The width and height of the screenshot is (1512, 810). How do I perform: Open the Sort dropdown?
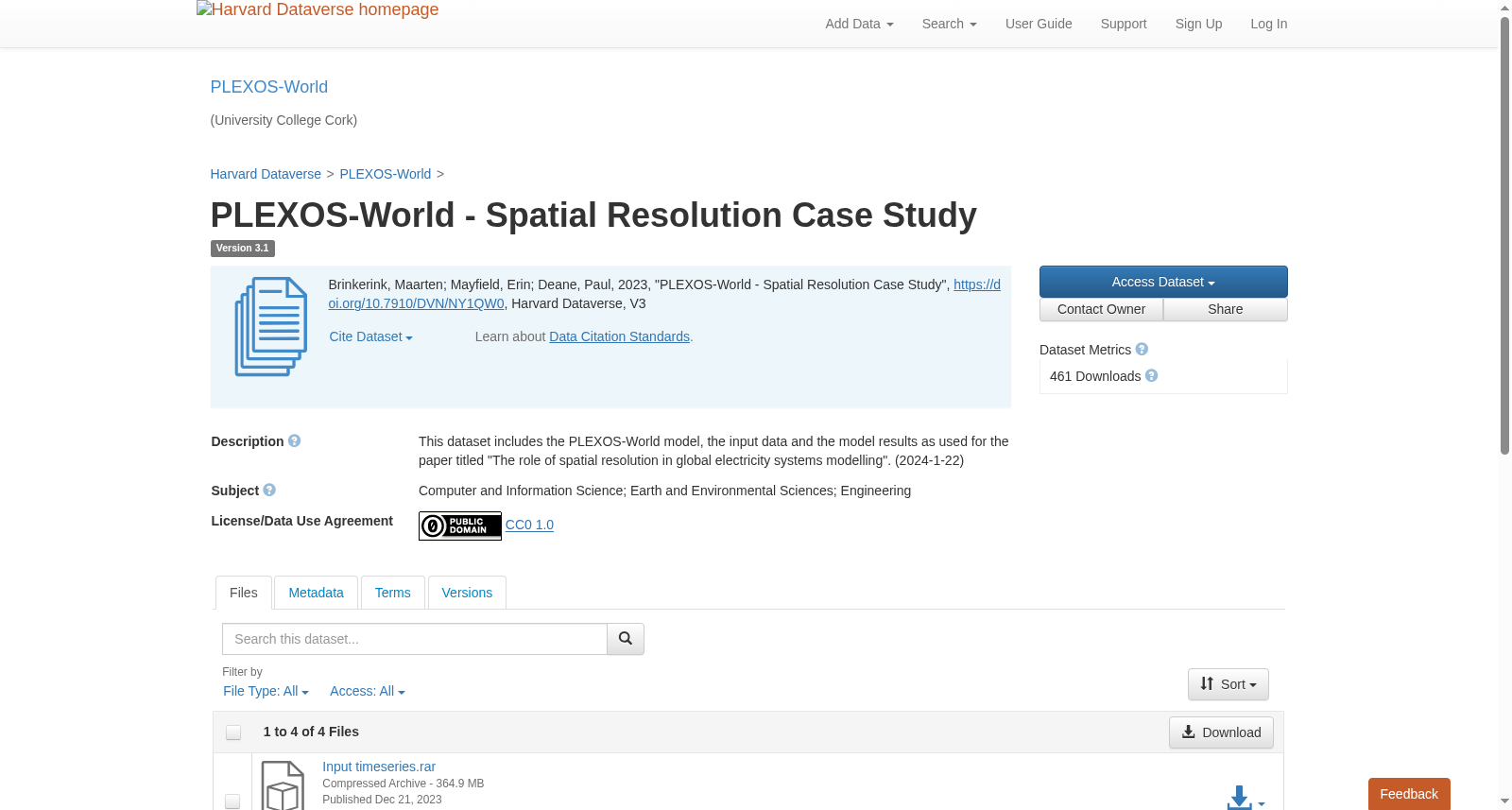[x=1228, y=684]
